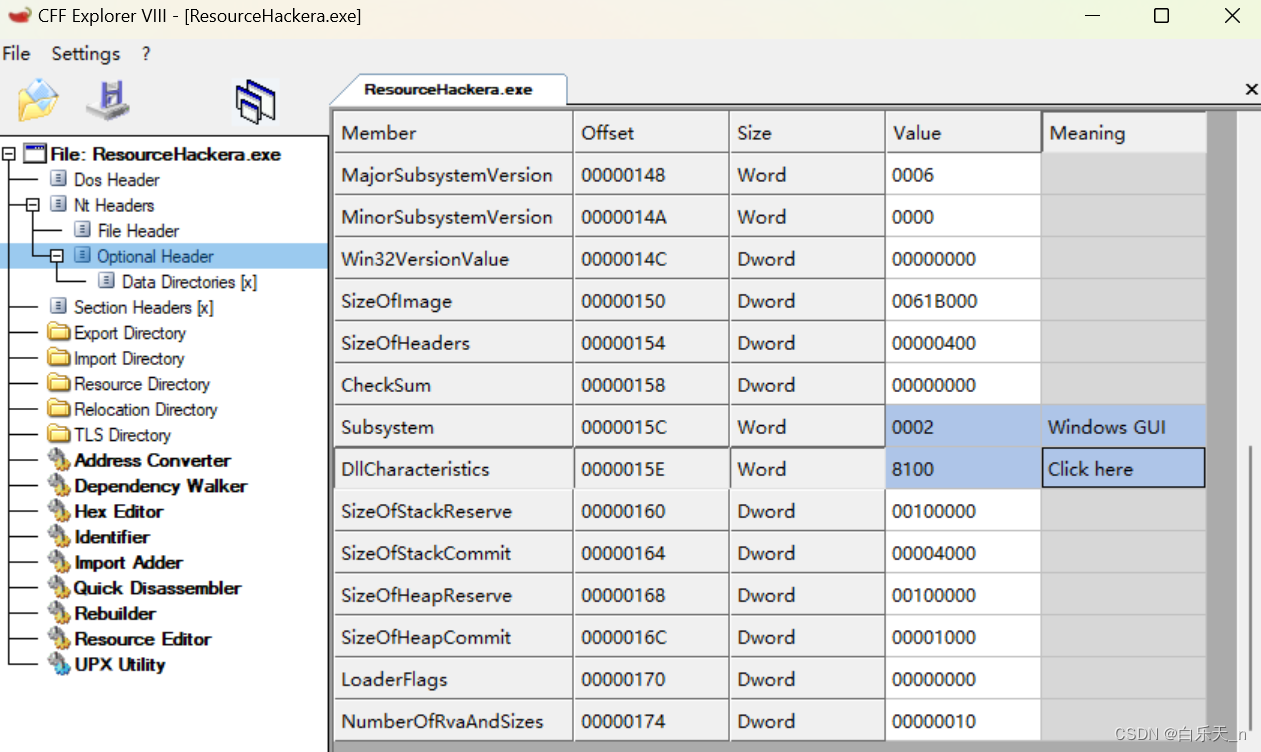
Task: Click the Rebuilder tool icon
Action: [59, 613]
